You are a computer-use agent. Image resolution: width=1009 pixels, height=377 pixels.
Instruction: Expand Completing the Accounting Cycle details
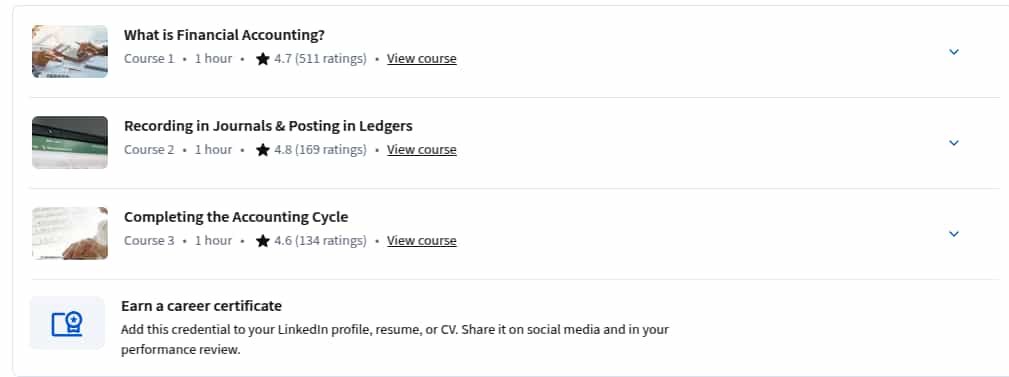click(954, 234)
